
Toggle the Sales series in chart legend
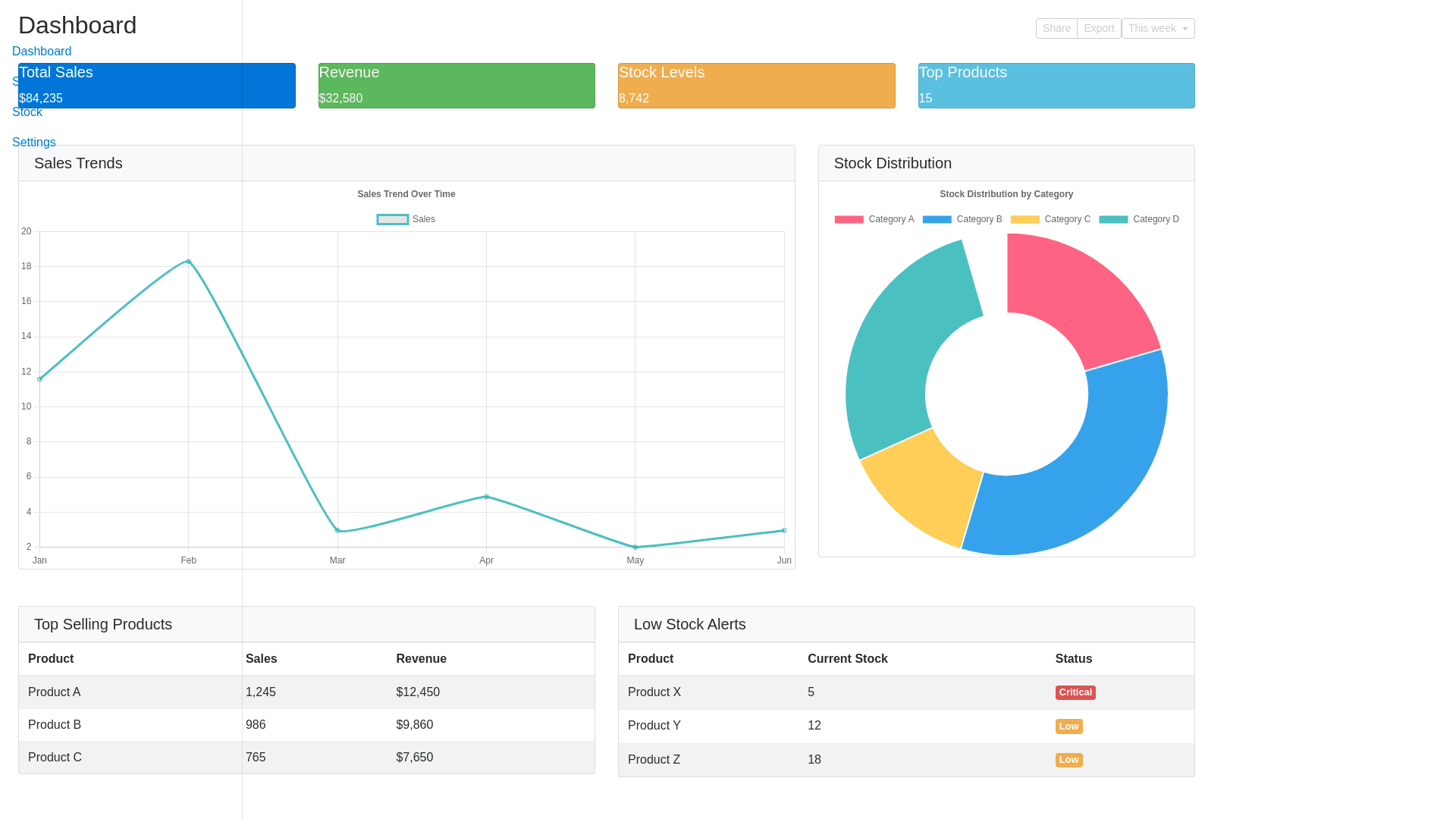coord(406,219)
